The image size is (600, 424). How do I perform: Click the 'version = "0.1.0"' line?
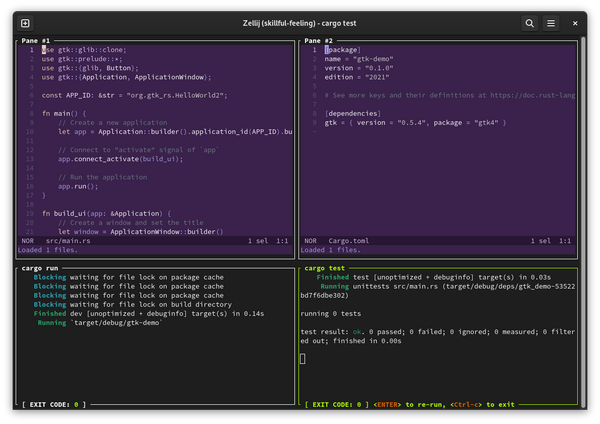click(x=359, y=68)
